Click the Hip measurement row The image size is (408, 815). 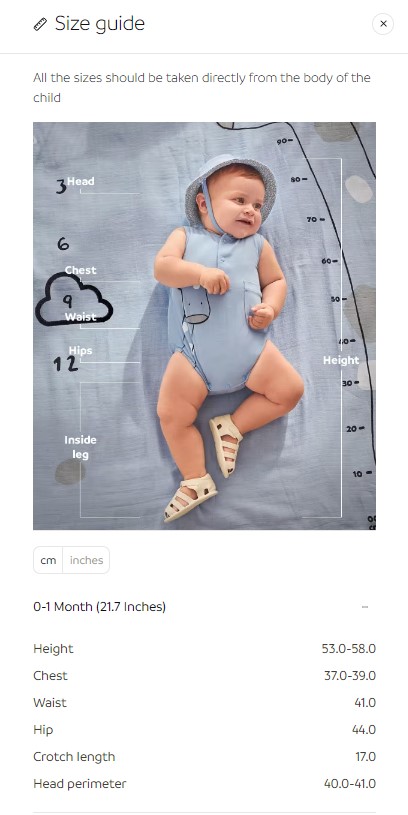click(204, 730)
